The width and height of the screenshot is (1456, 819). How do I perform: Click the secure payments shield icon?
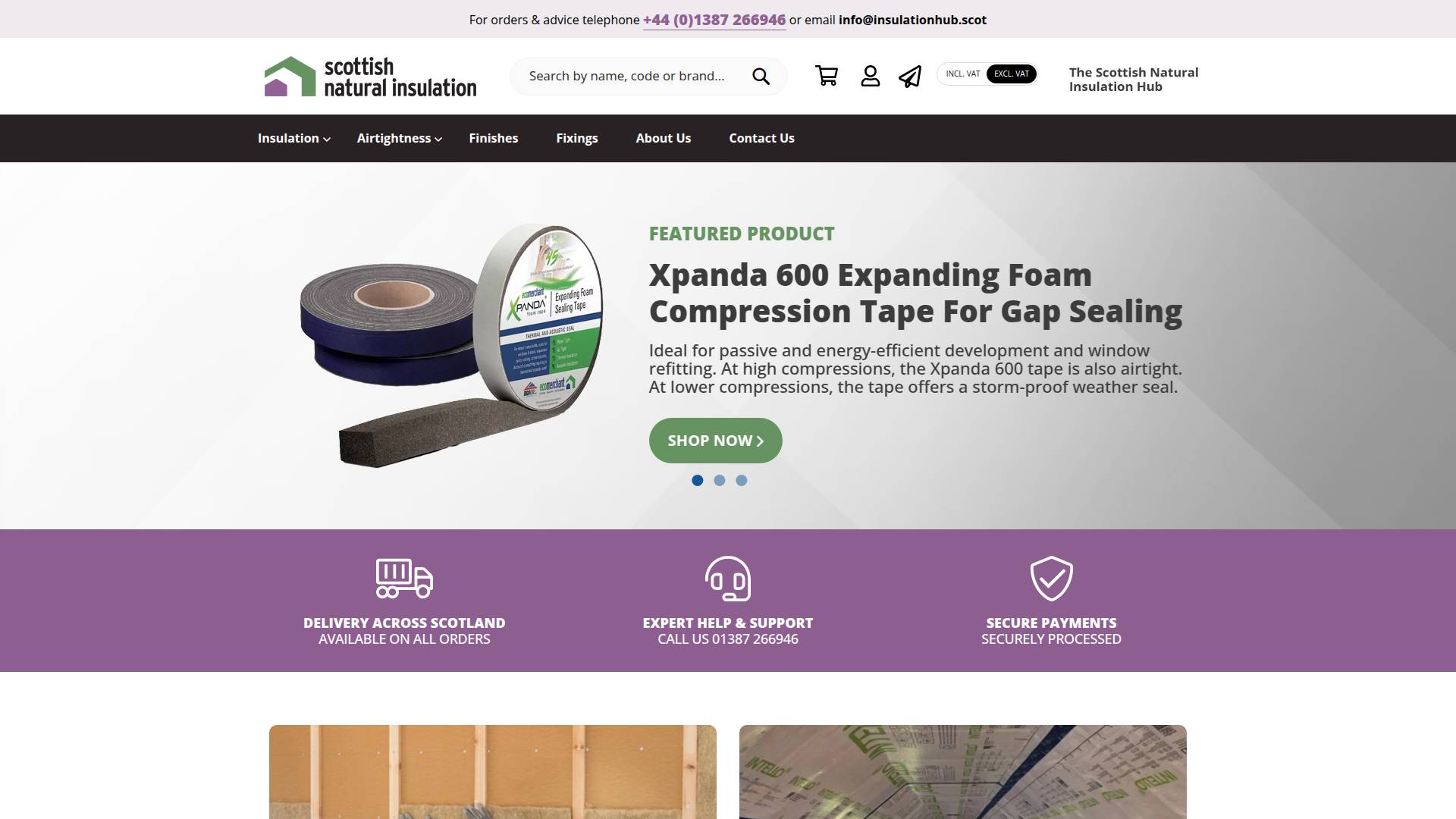tap(1051, 579)
